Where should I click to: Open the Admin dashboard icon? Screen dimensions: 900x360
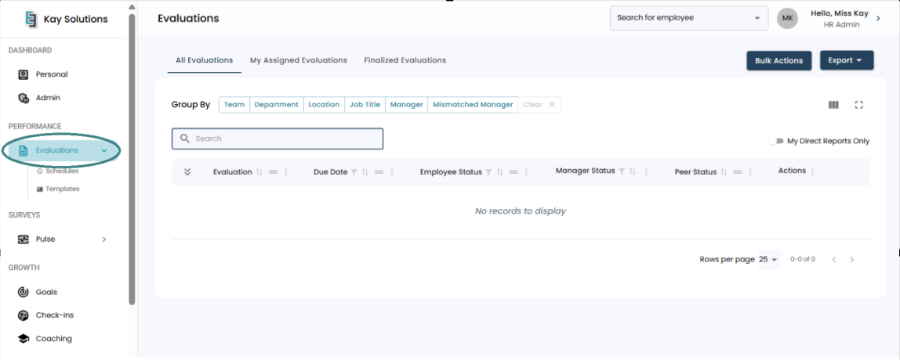tap(23, 98)
